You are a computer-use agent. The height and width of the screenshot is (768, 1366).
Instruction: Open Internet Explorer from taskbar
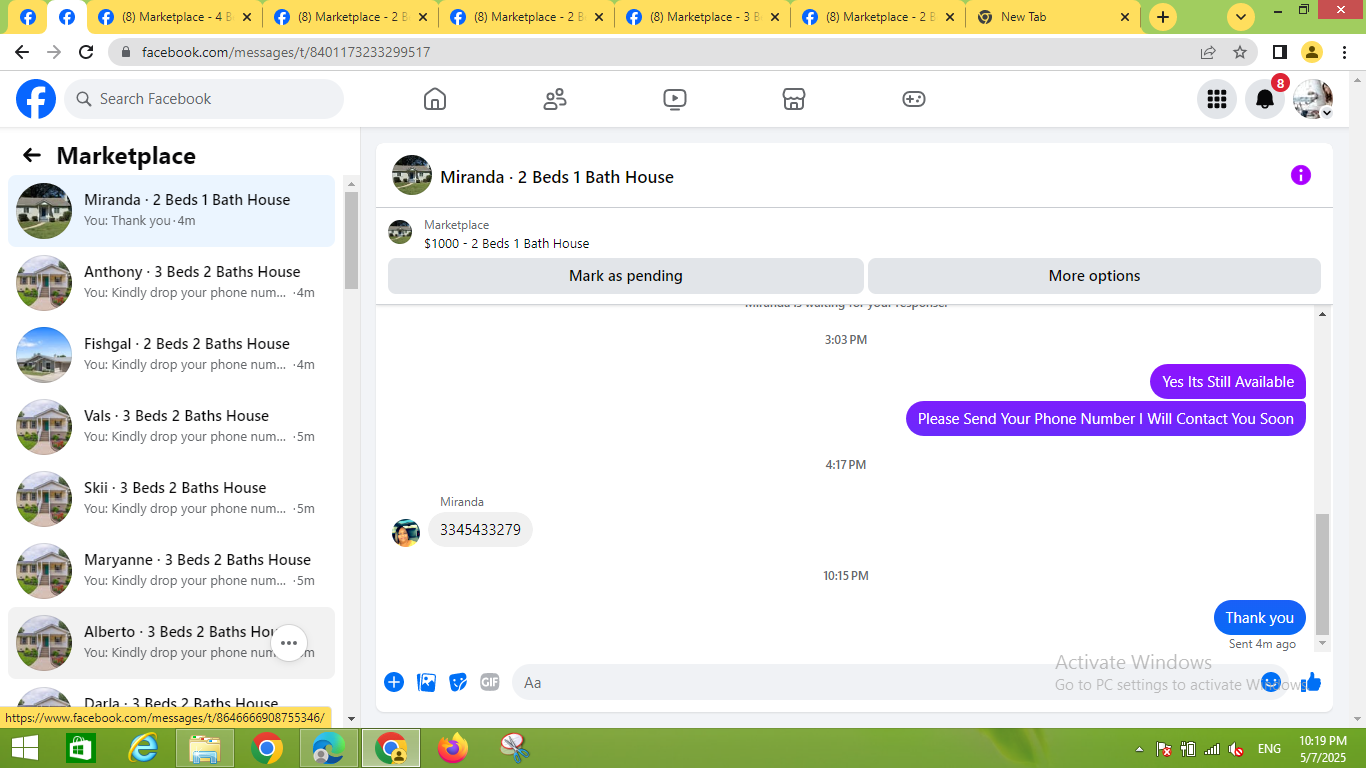[143, 748]
